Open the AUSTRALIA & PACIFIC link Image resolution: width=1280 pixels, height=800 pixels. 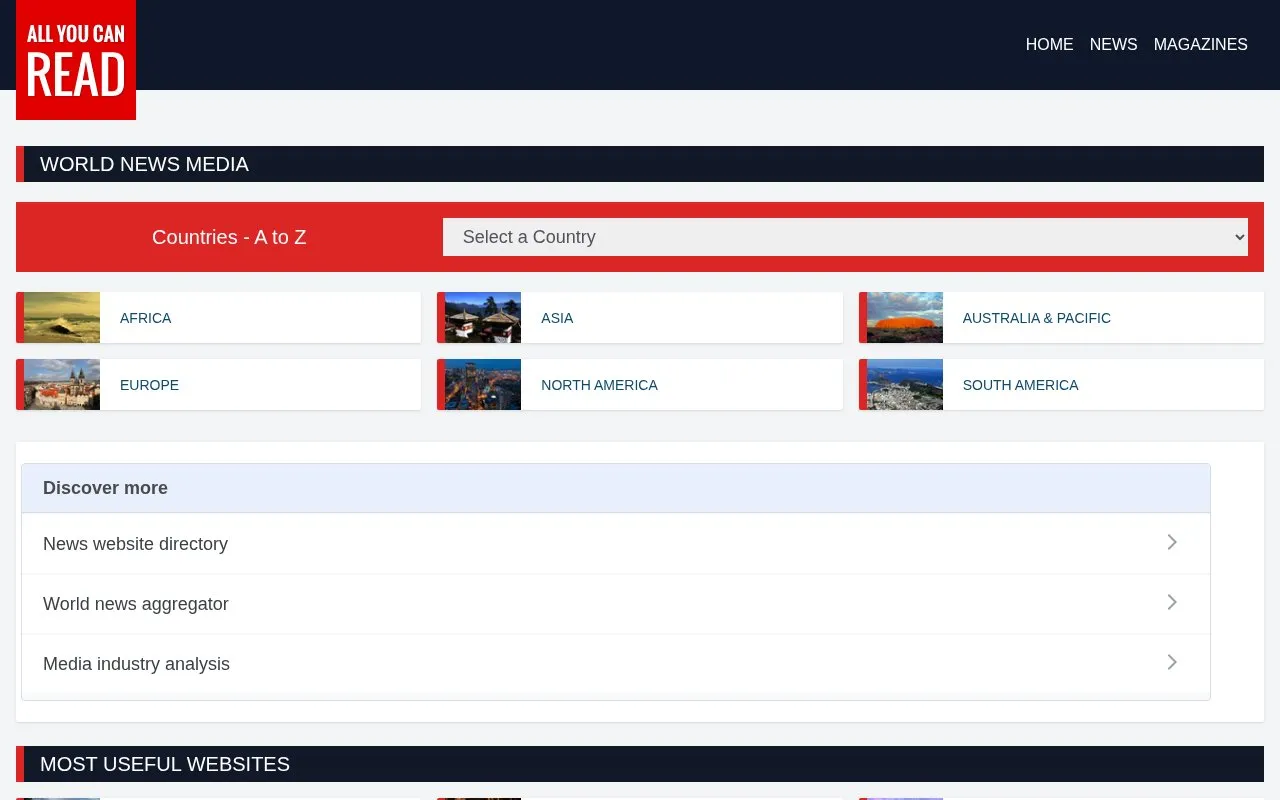click(x=1036, y=318)
